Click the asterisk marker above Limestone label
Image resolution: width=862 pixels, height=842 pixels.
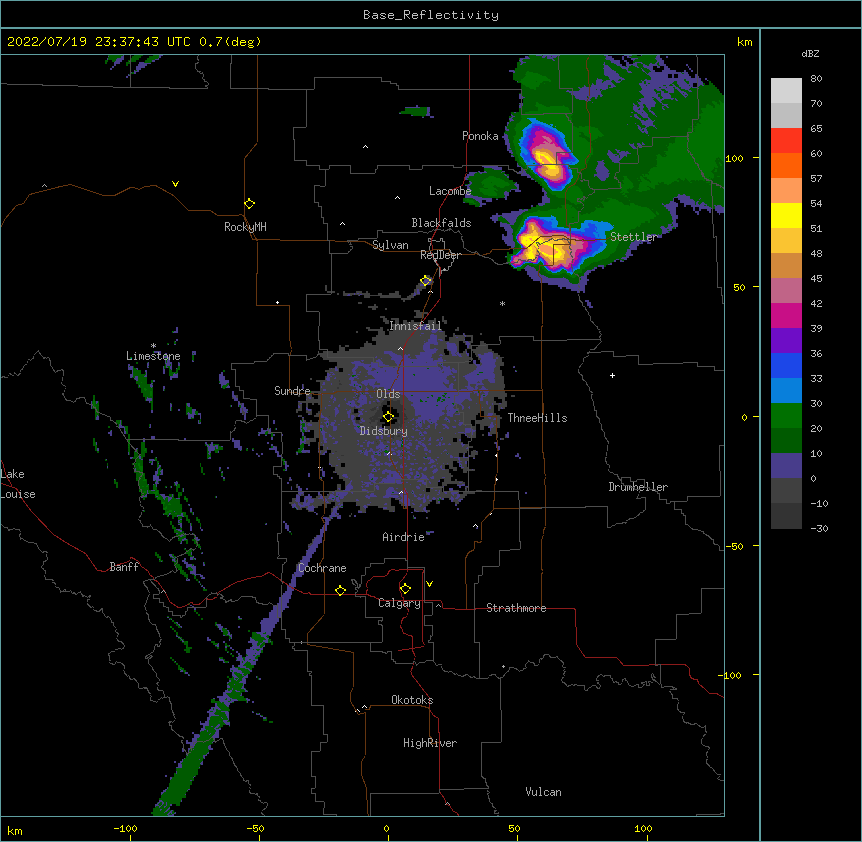tap(153, 346)
